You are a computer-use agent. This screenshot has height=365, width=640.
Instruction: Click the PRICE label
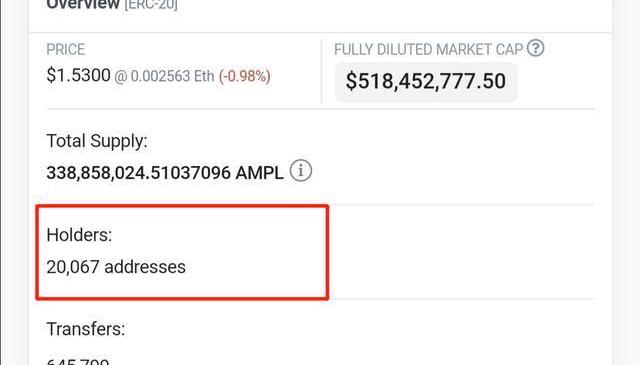[66, 49]
